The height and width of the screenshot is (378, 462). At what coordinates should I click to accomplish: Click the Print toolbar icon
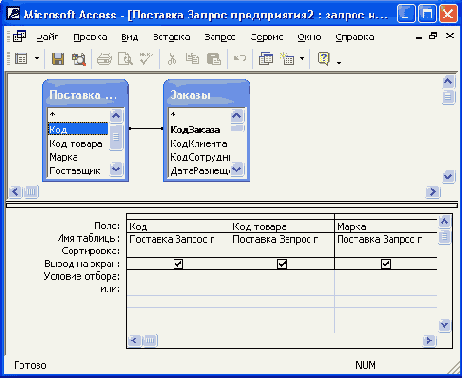click(x=104, y=59)
